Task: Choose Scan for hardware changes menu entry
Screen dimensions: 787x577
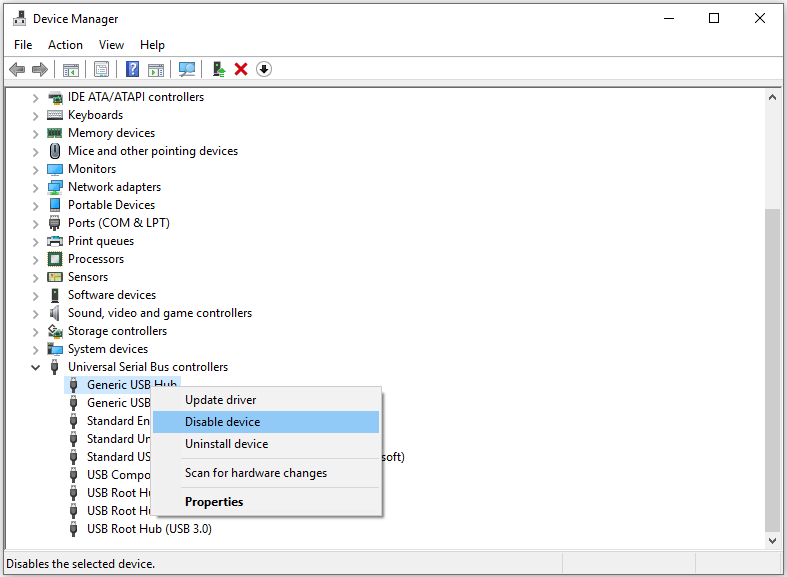Action: 266,473
